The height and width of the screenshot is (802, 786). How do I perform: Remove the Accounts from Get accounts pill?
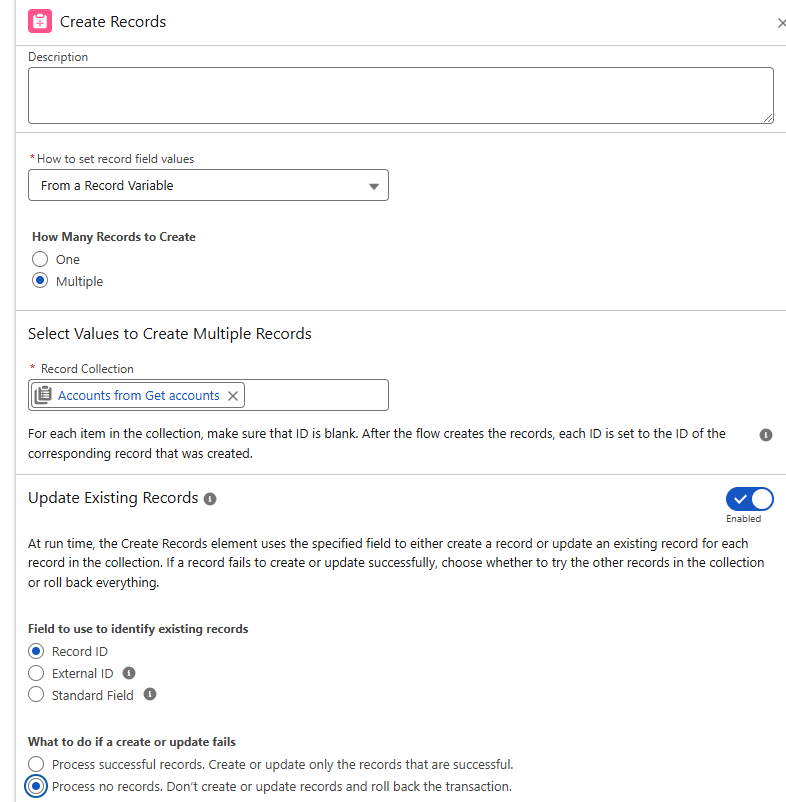point(233,395)
